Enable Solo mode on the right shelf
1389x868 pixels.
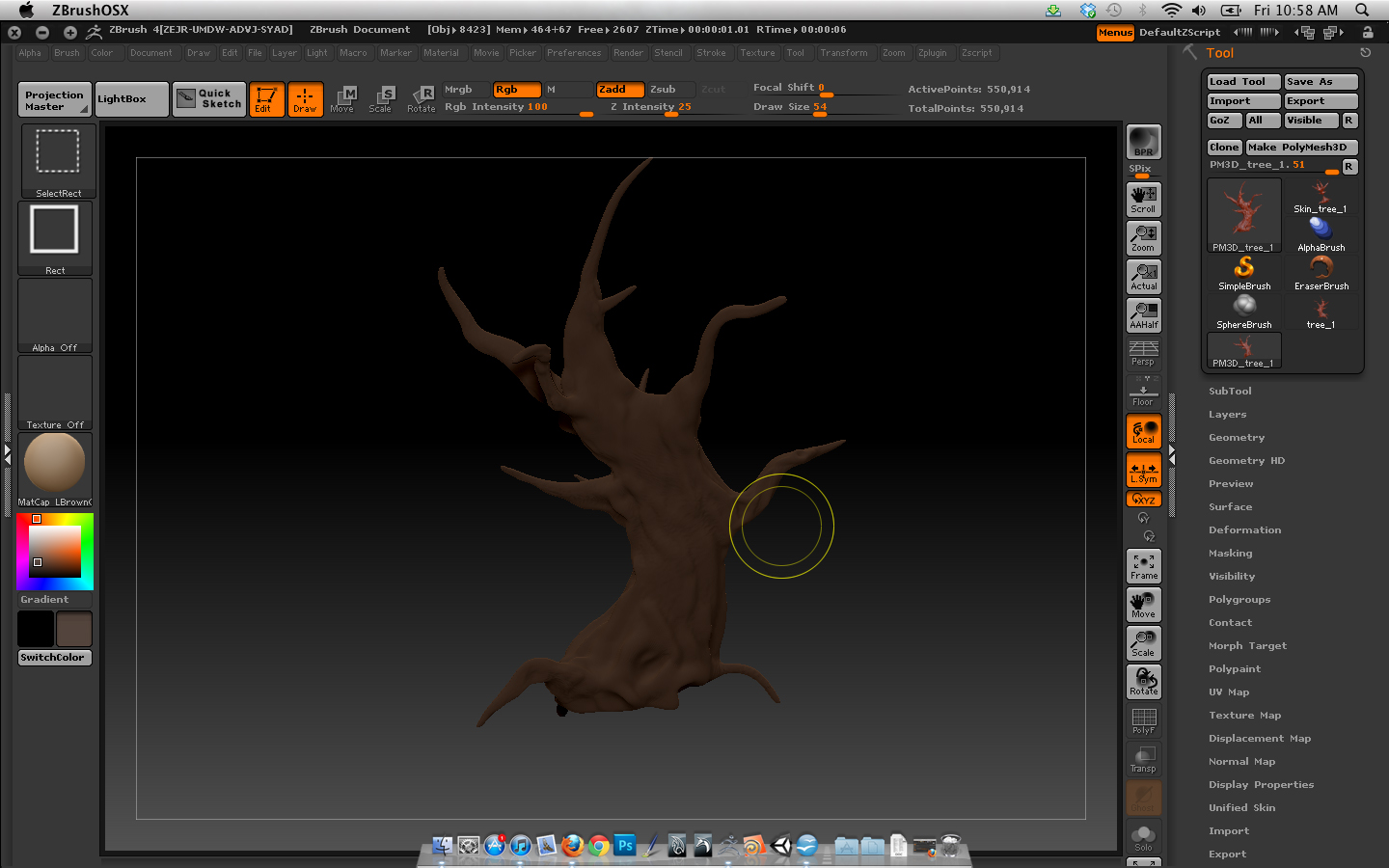point(1143,836)
